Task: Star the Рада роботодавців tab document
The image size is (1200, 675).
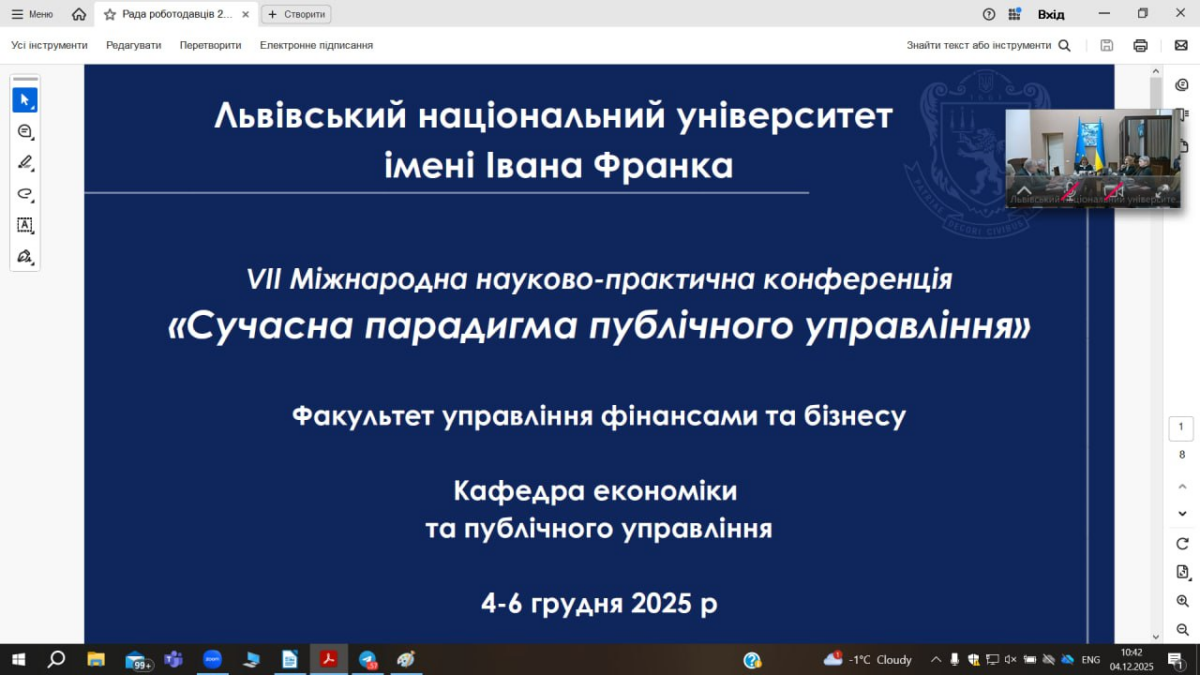Action: pos(110,14)
